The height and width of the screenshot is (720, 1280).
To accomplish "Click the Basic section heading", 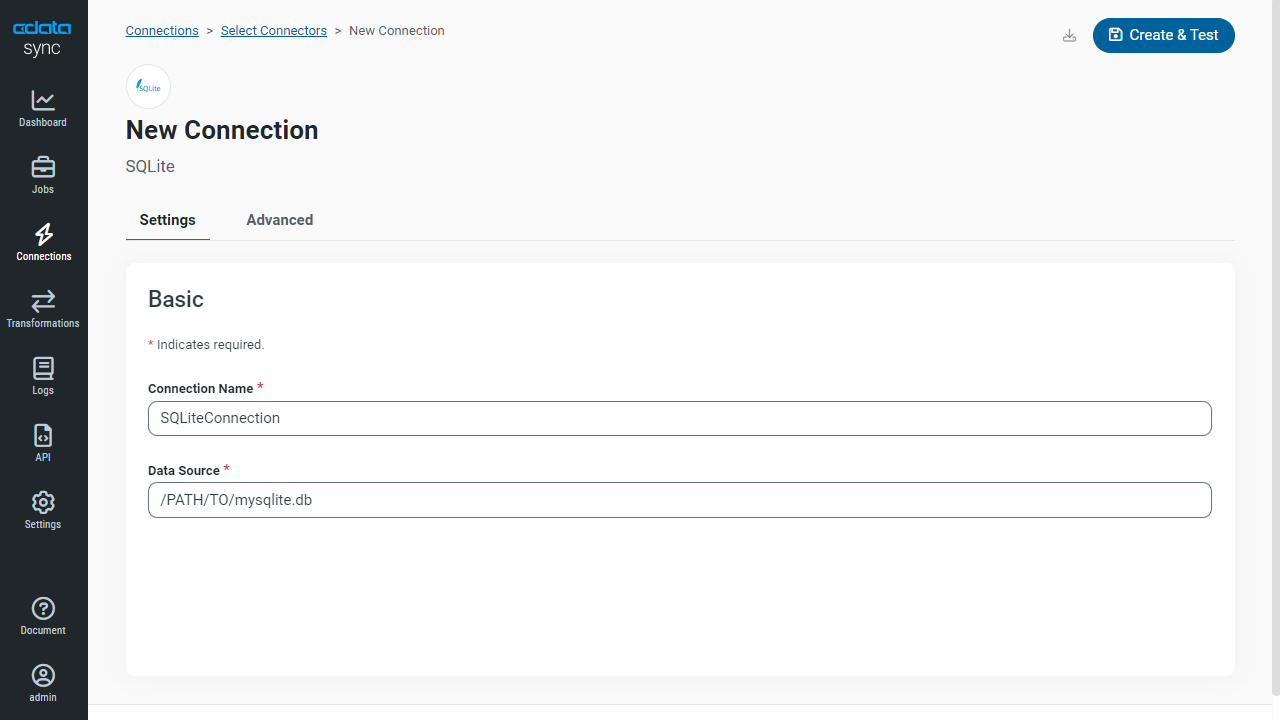I will point(176,299).
